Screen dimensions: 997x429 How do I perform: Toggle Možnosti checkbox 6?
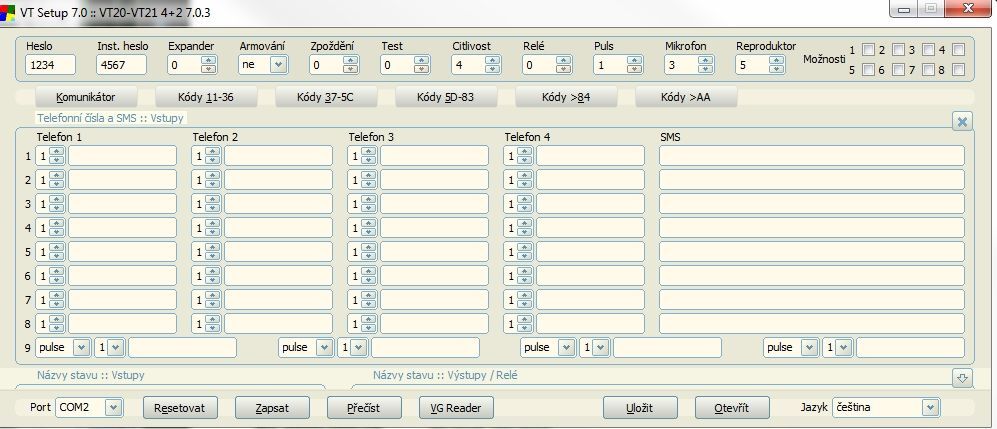[x=897, y=70]
